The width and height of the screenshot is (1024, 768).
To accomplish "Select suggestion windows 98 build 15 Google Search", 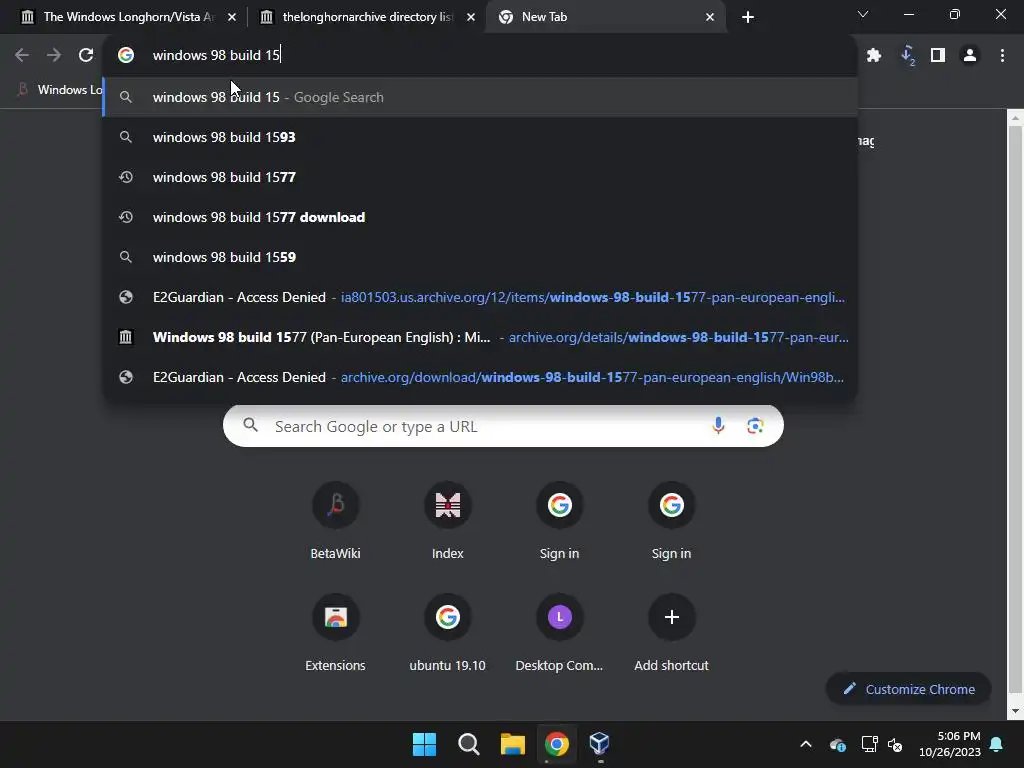I will (x=480, y=97).
